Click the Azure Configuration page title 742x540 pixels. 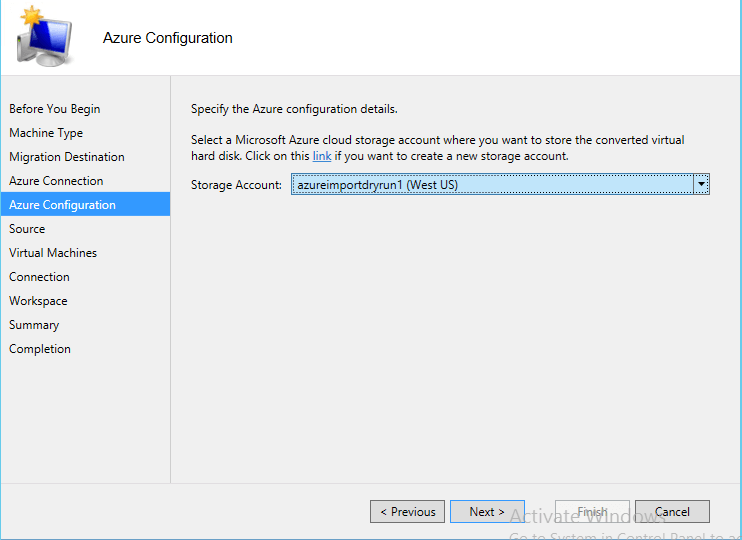(168, 38)
